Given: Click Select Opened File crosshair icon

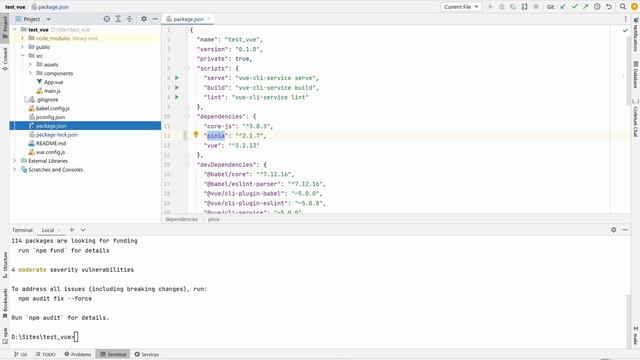Looking at the screenshot, I should coord(107,19).
